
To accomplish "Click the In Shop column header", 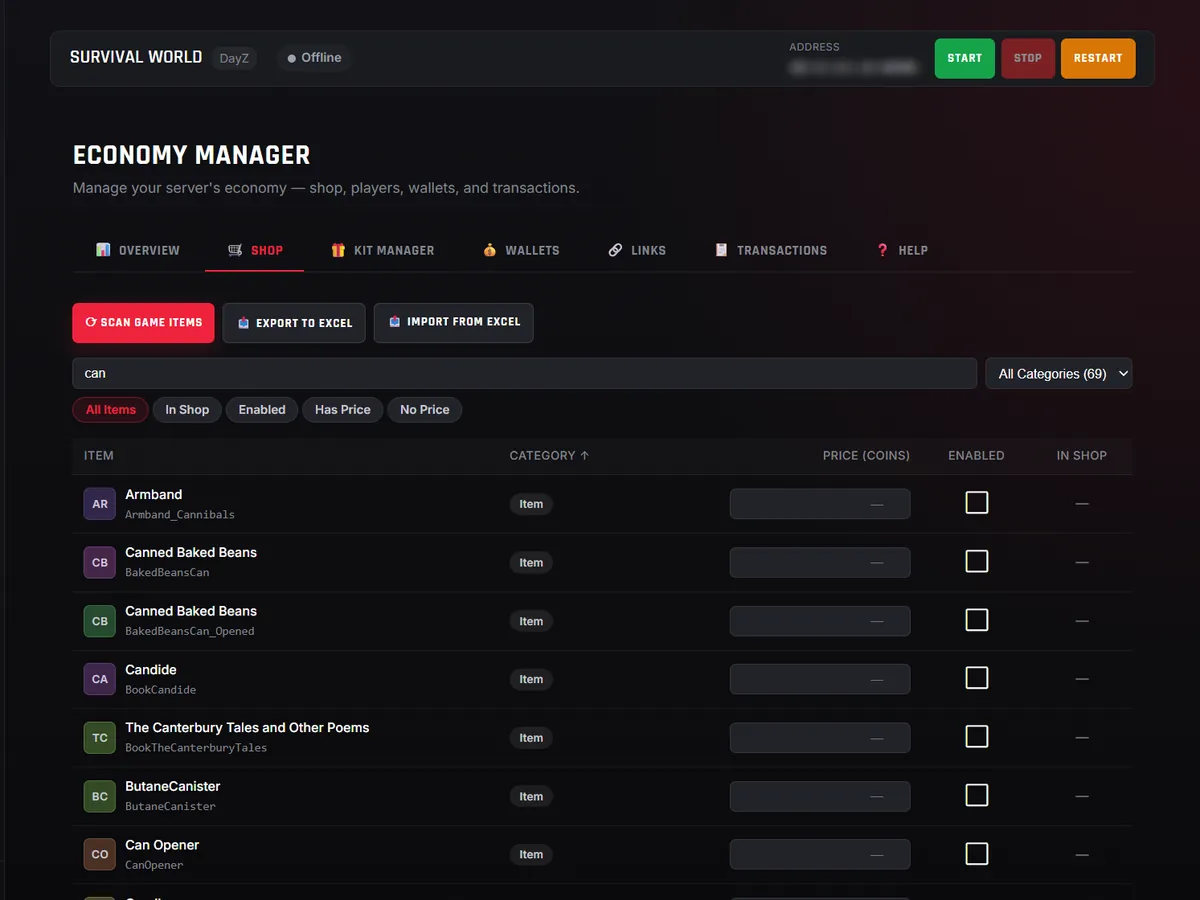I will coord(1082,455).
